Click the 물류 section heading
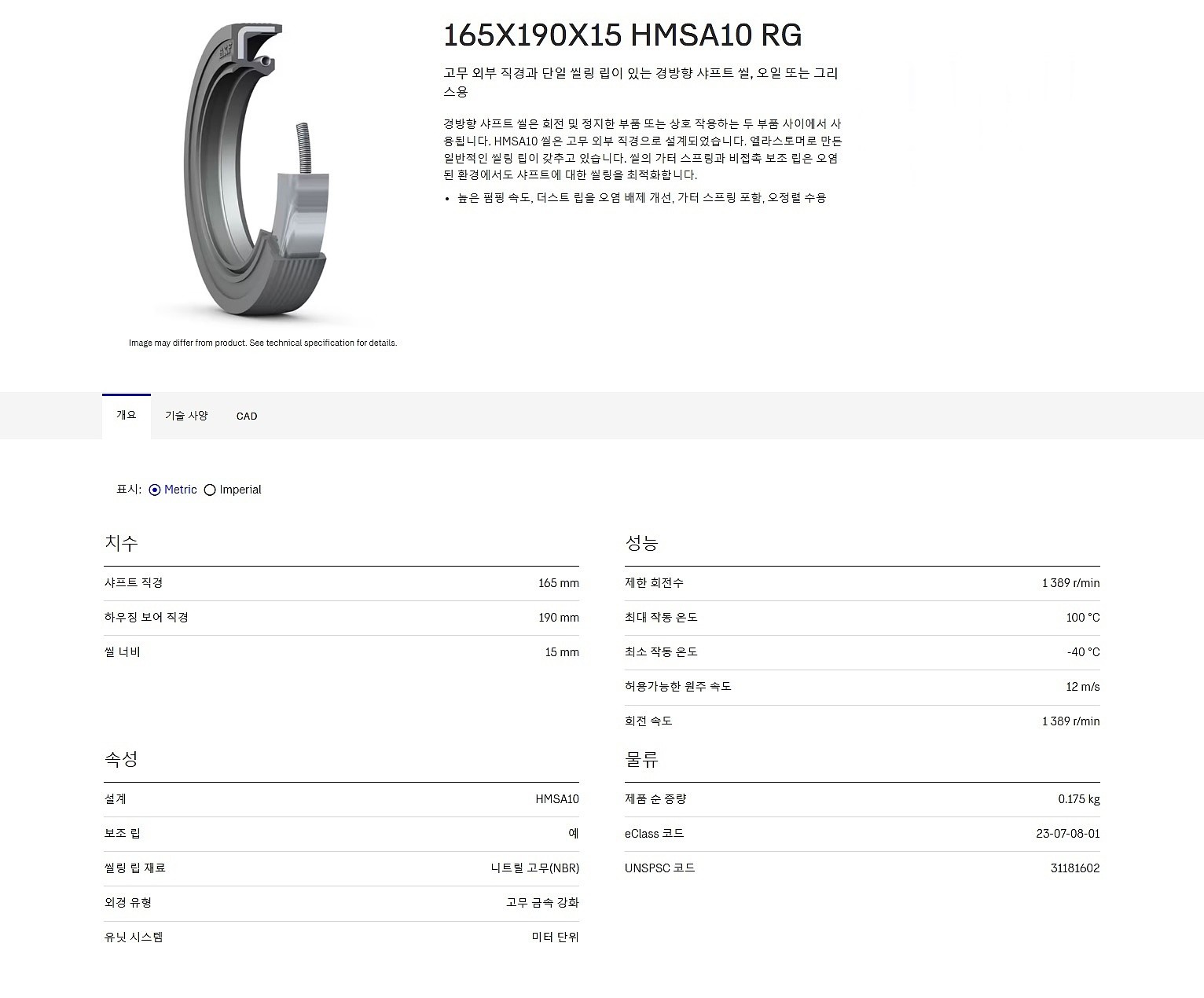This screenshot has width=1204, height=998. tap(641, 759)
